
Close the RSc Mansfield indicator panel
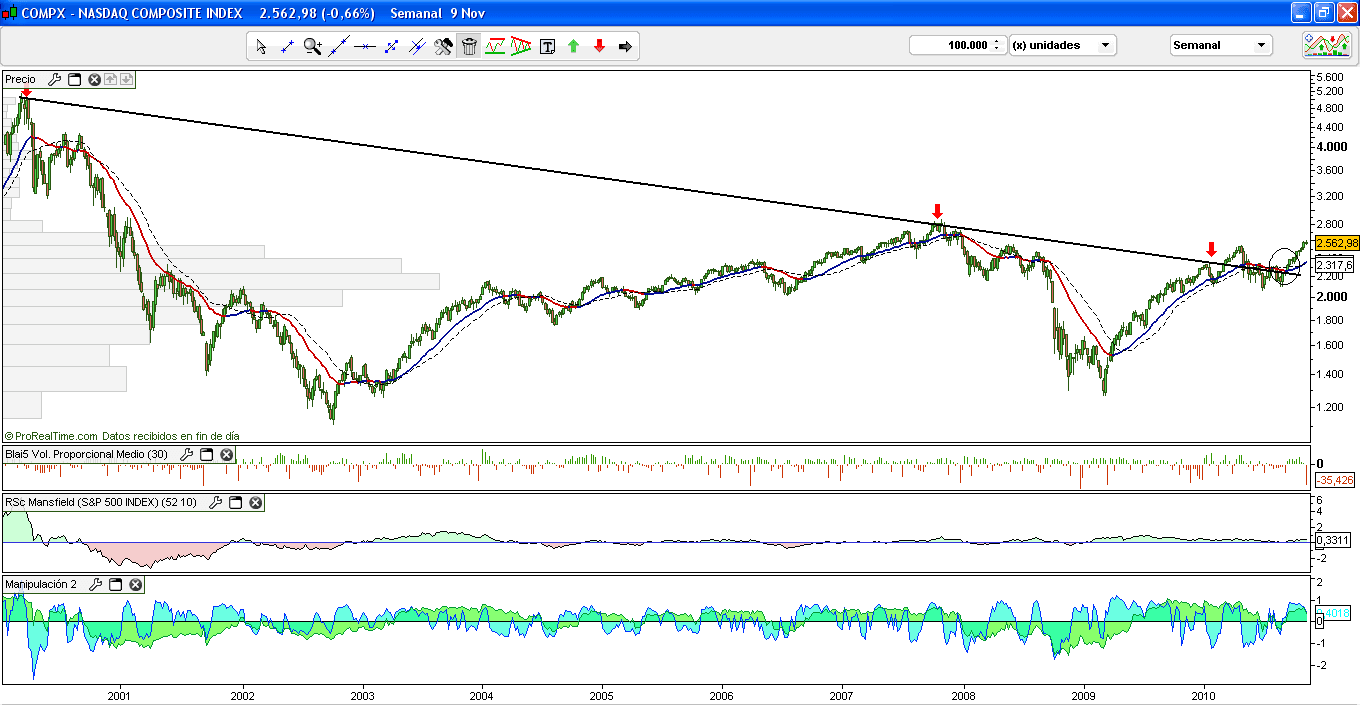pos(255,503)
